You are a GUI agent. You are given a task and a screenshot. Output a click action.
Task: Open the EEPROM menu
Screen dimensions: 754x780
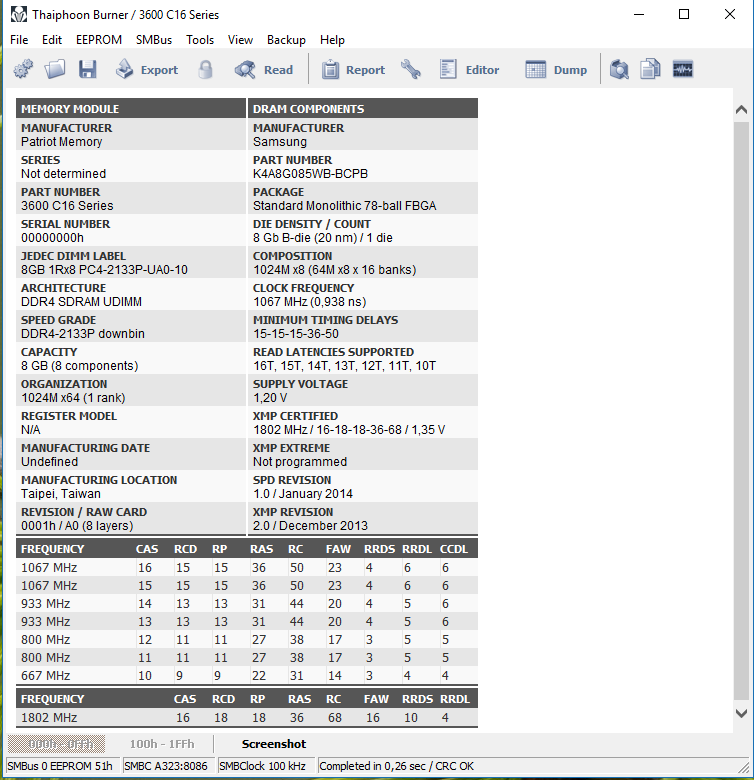[x=99, y=40]
